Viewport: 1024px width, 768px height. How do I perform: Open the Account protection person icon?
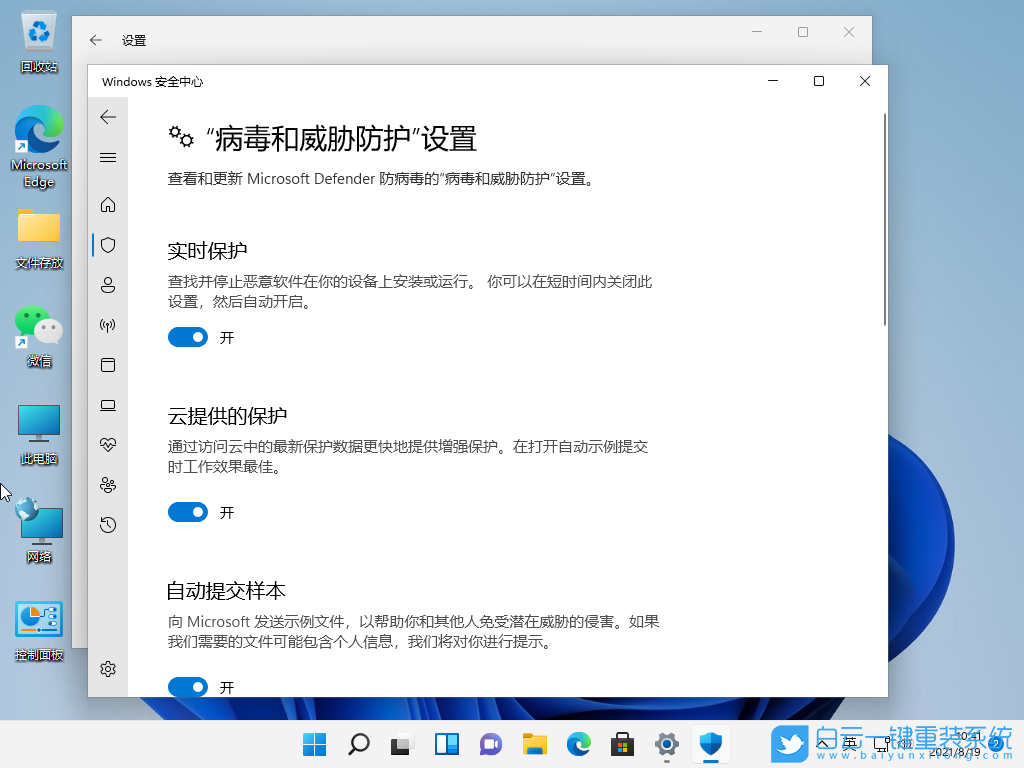tap(108, 284)
